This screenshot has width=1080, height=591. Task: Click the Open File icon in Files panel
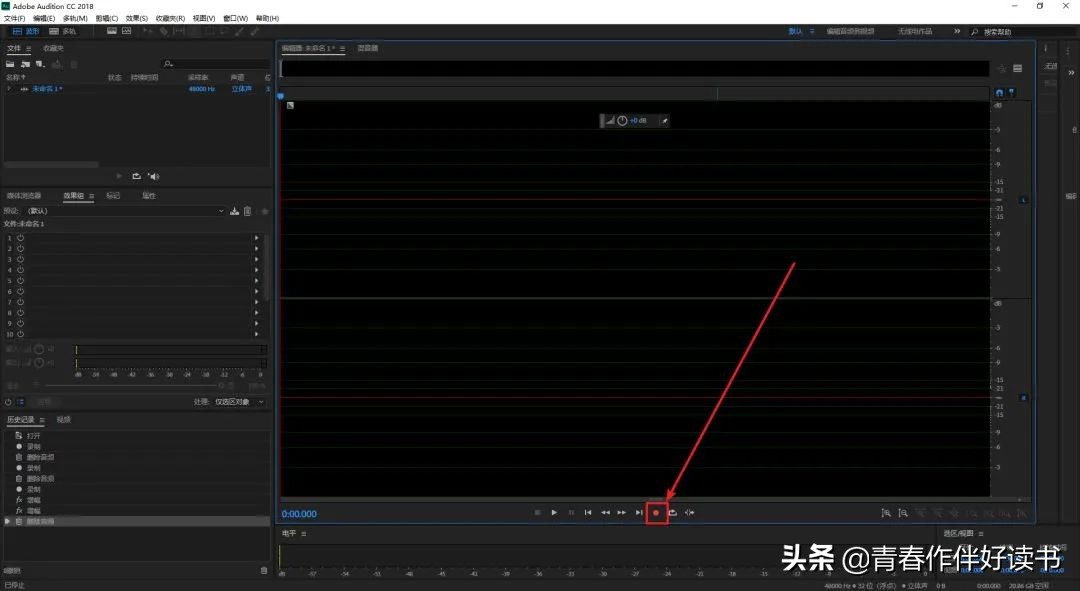(10, 63)
